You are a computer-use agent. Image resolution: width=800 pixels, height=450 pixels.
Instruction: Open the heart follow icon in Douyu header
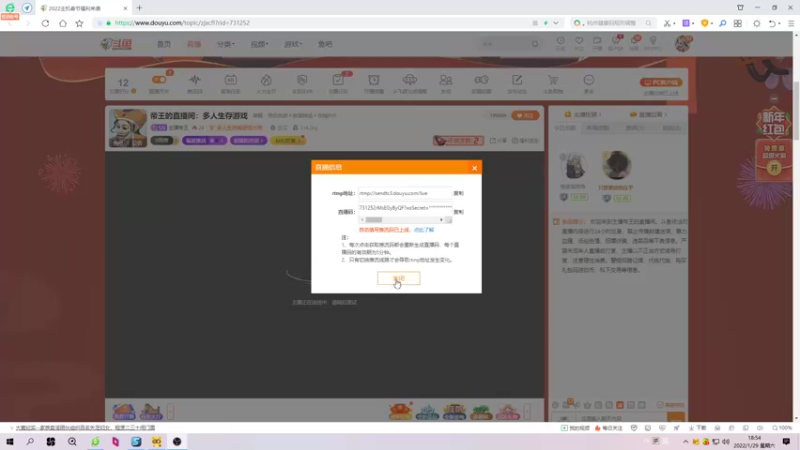[579, 41]
